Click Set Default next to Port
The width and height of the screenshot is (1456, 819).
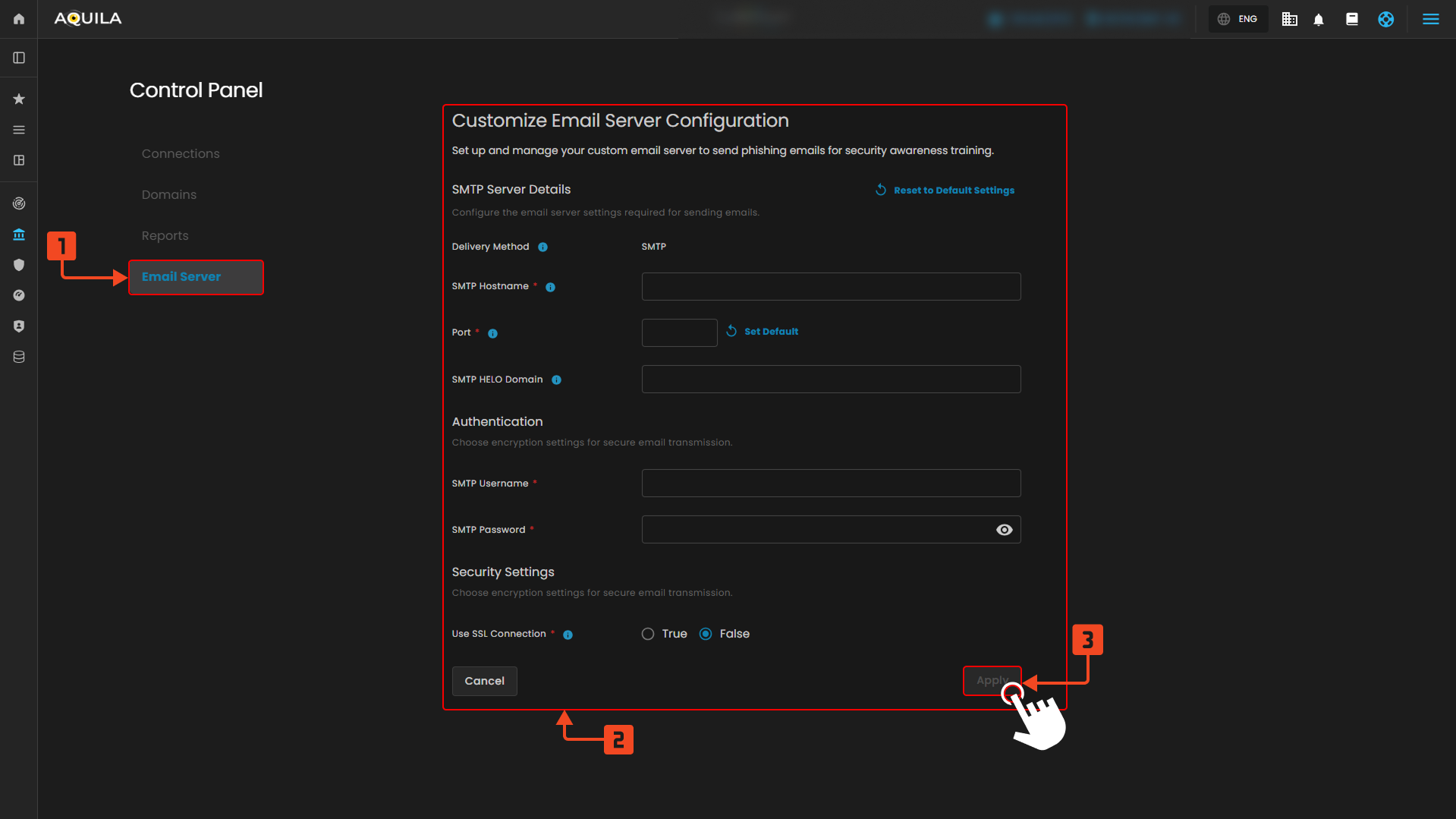770,332
